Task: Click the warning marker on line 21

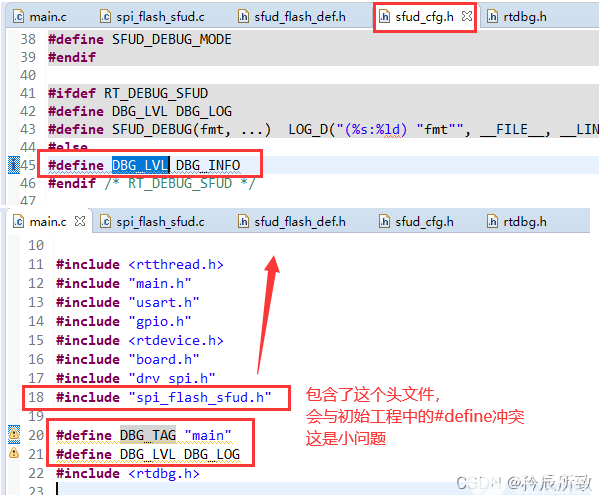Action: point(14,453)
